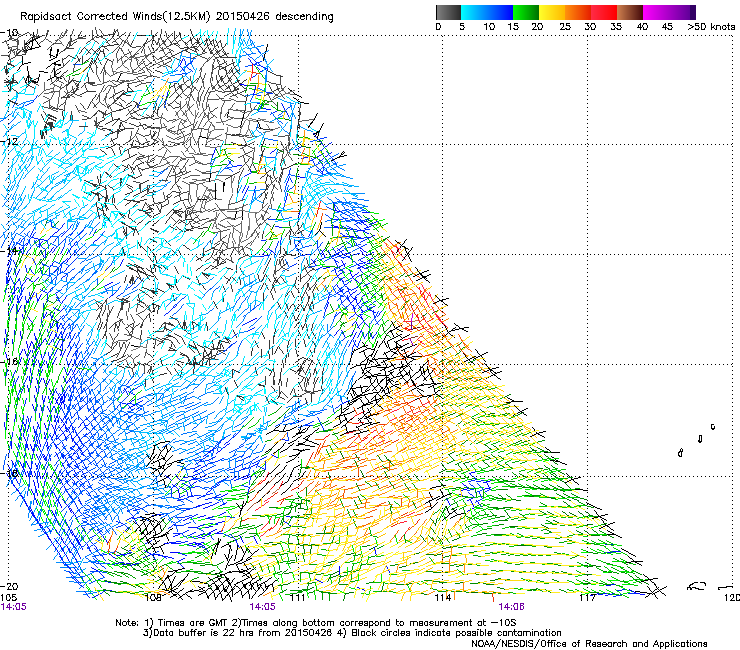The height and width of the screenshot is (650, 740).
Task: Click the latitude label "-20" on the left axis
Action: pyautogui.click(x=10, y=586)
